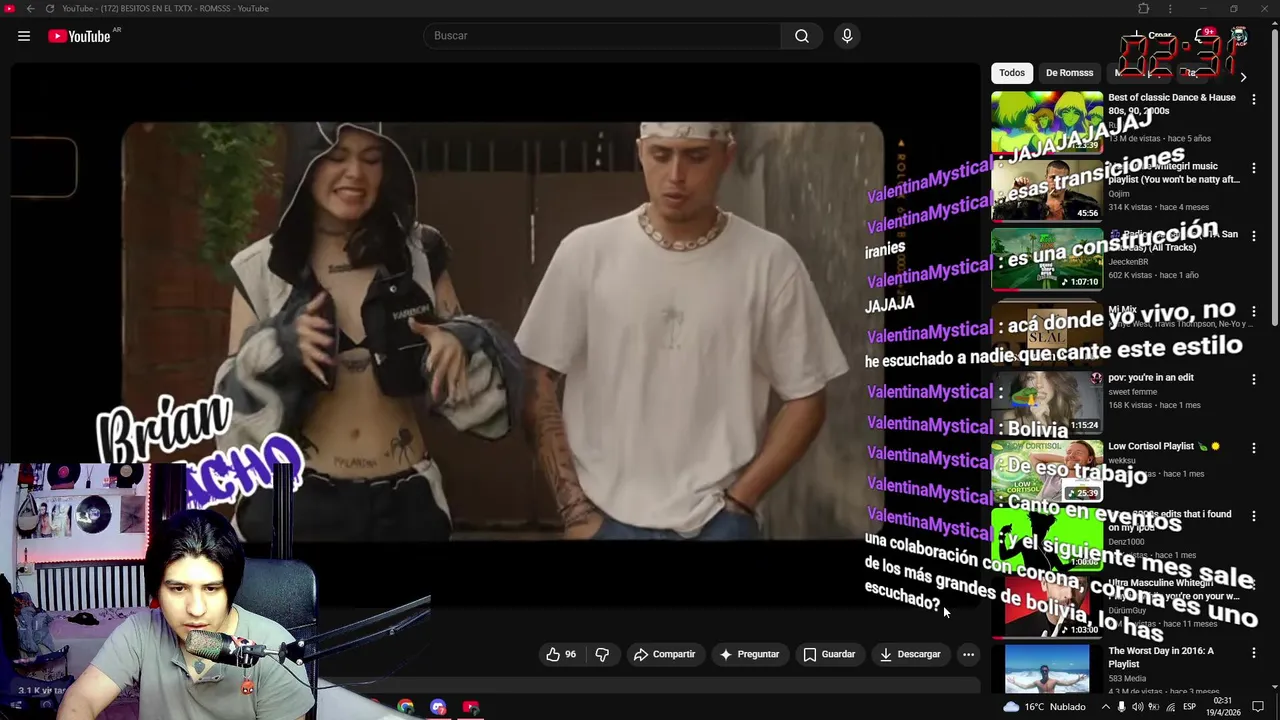
Task: Click the Preguntar button
Action: tap(749, 654)
